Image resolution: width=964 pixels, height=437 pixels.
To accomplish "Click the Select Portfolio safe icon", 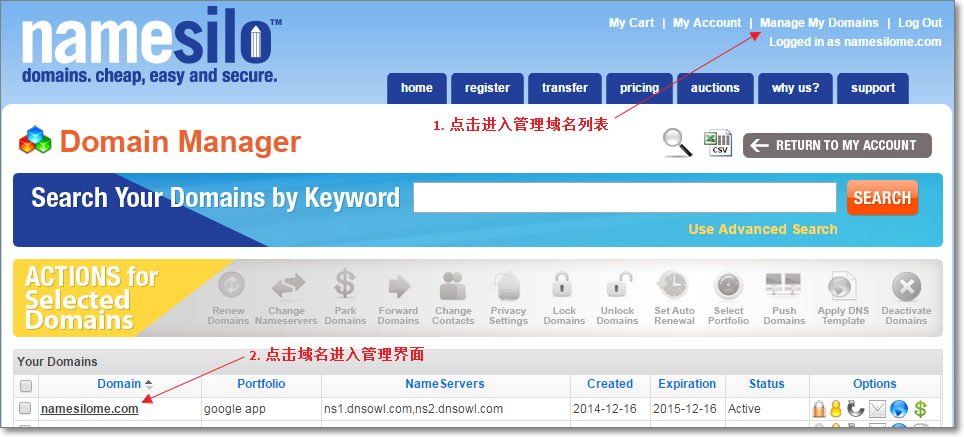I will [x=728, y=286].
